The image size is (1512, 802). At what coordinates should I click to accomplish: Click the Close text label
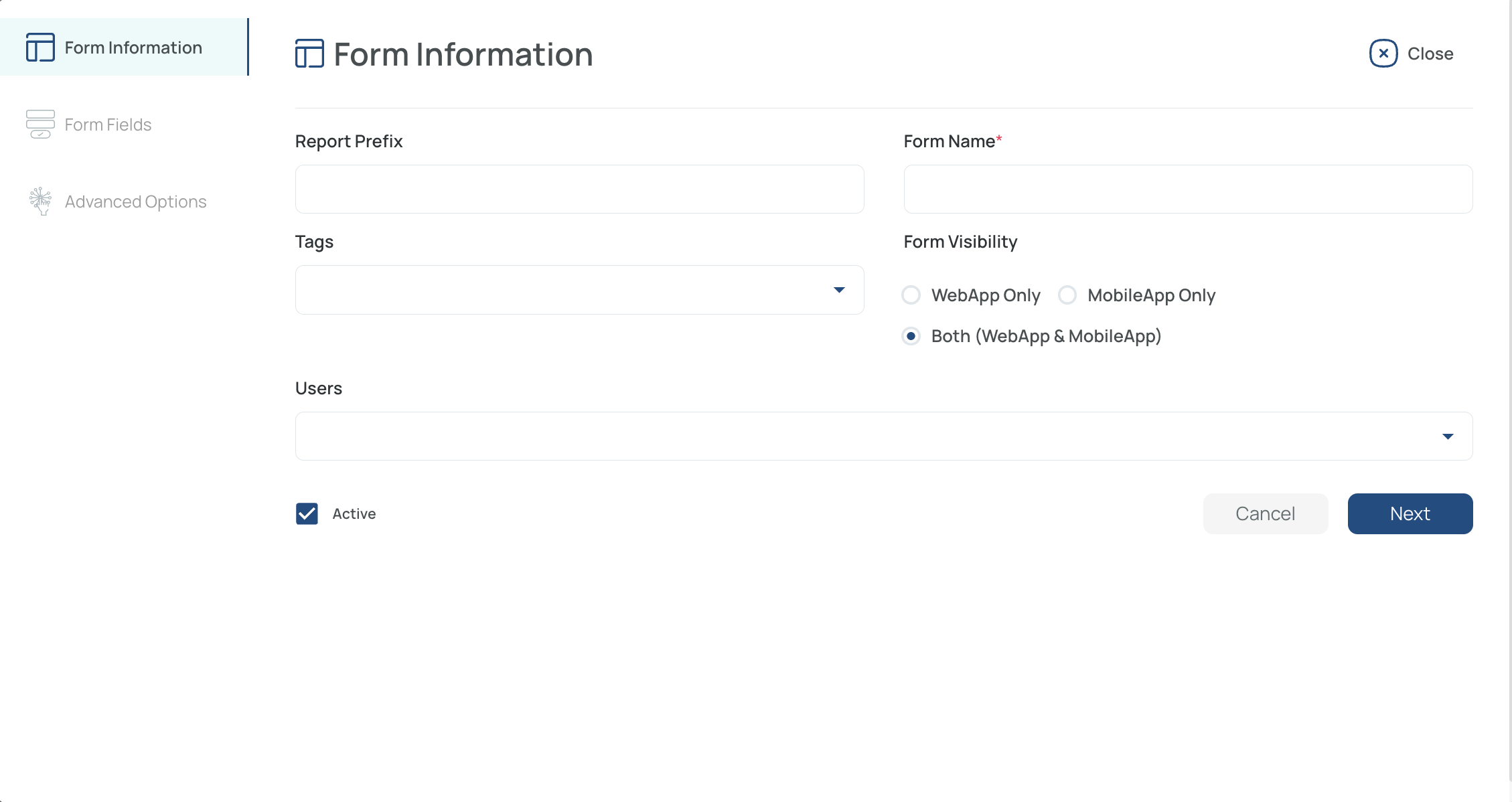tap(1430, 54)
